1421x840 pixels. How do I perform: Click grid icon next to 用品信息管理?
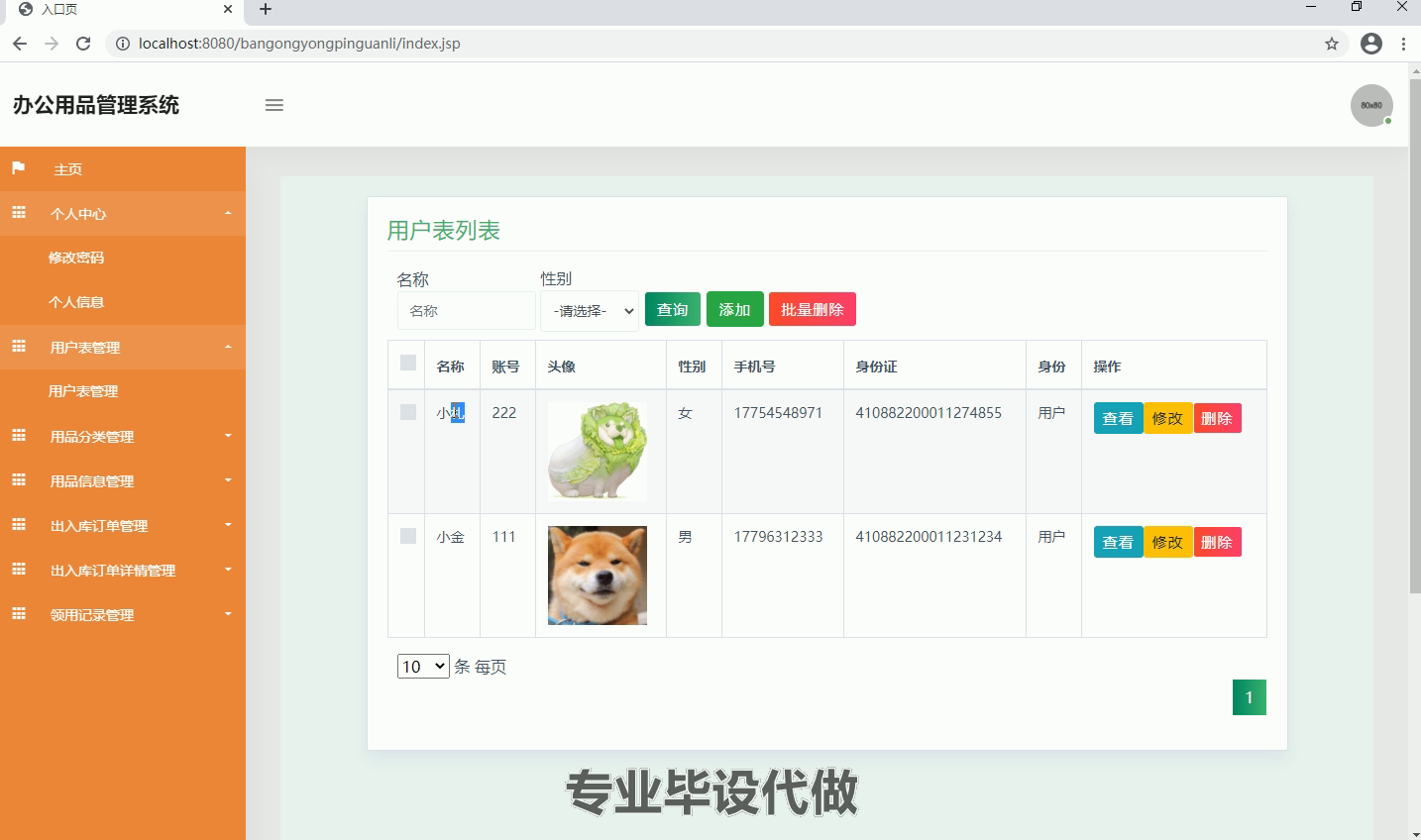tap(18, 480)
